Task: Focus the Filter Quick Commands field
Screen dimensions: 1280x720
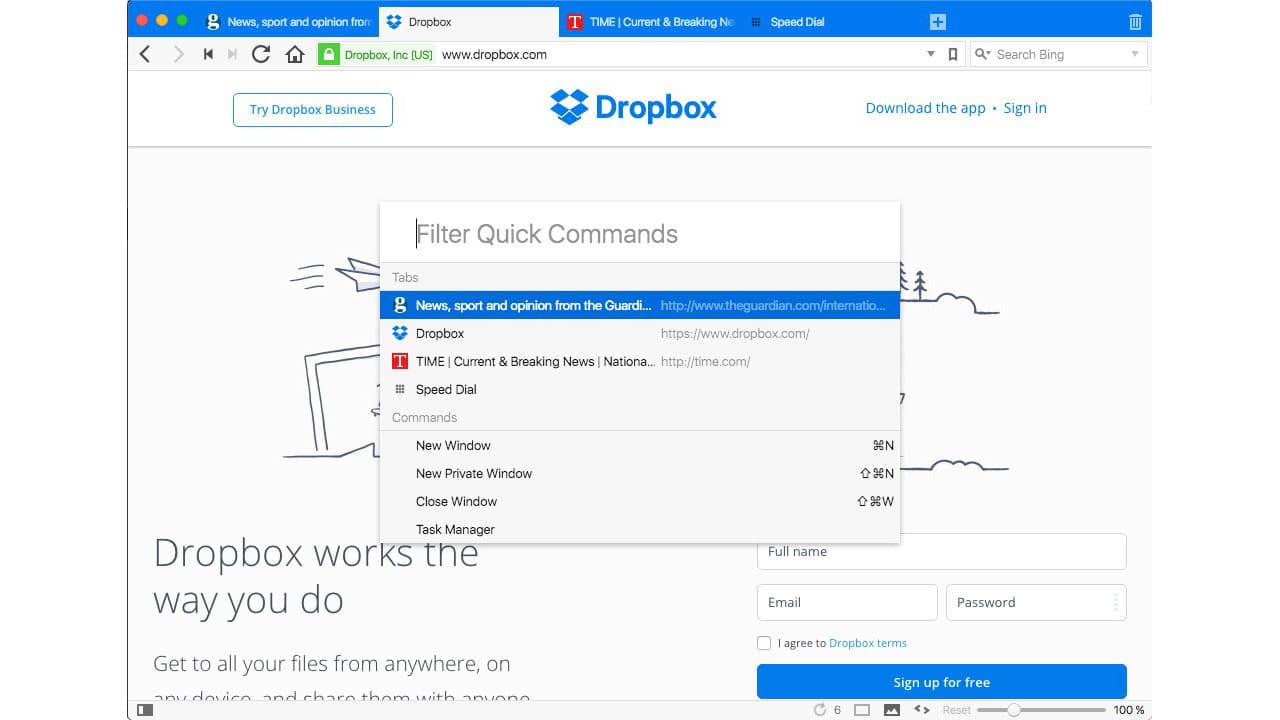Action: click(x=640, y=234)
